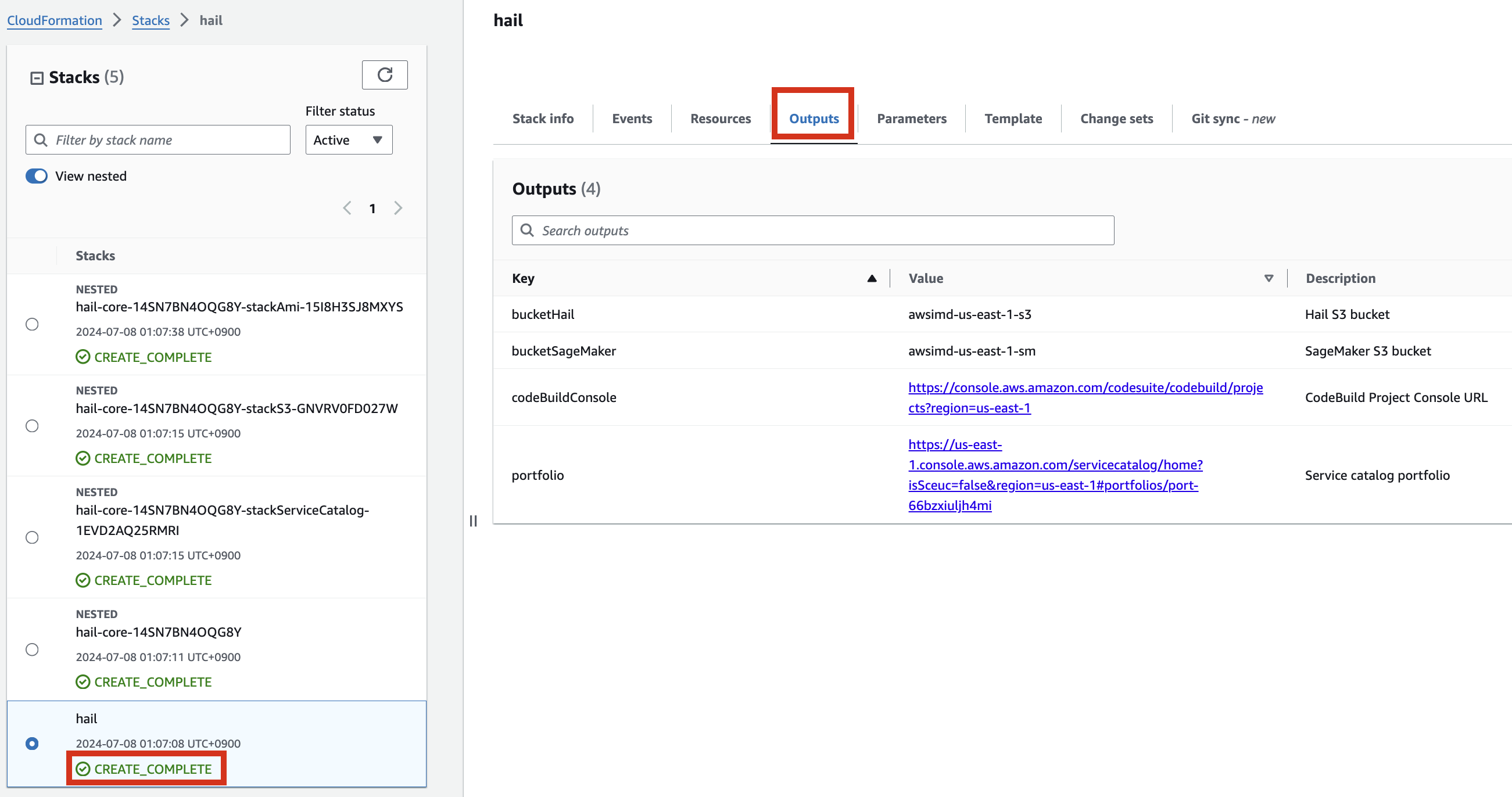Image resolution: width=1512 pixels, height=797 pixels.
Task: Click the codeBuildConsole key cell
Action: 564,397
